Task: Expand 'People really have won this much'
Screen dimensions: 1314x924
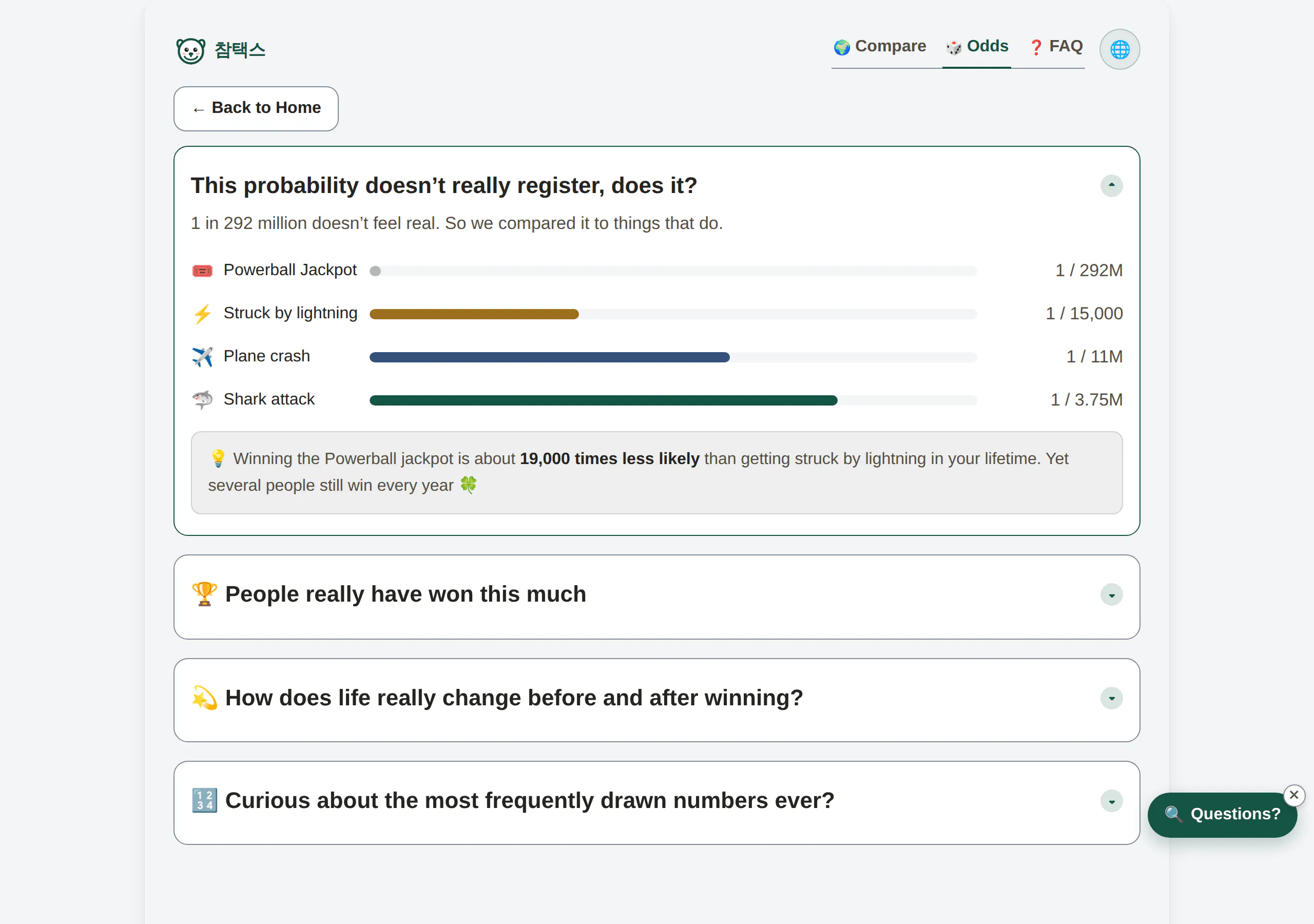Action: 1111,595
